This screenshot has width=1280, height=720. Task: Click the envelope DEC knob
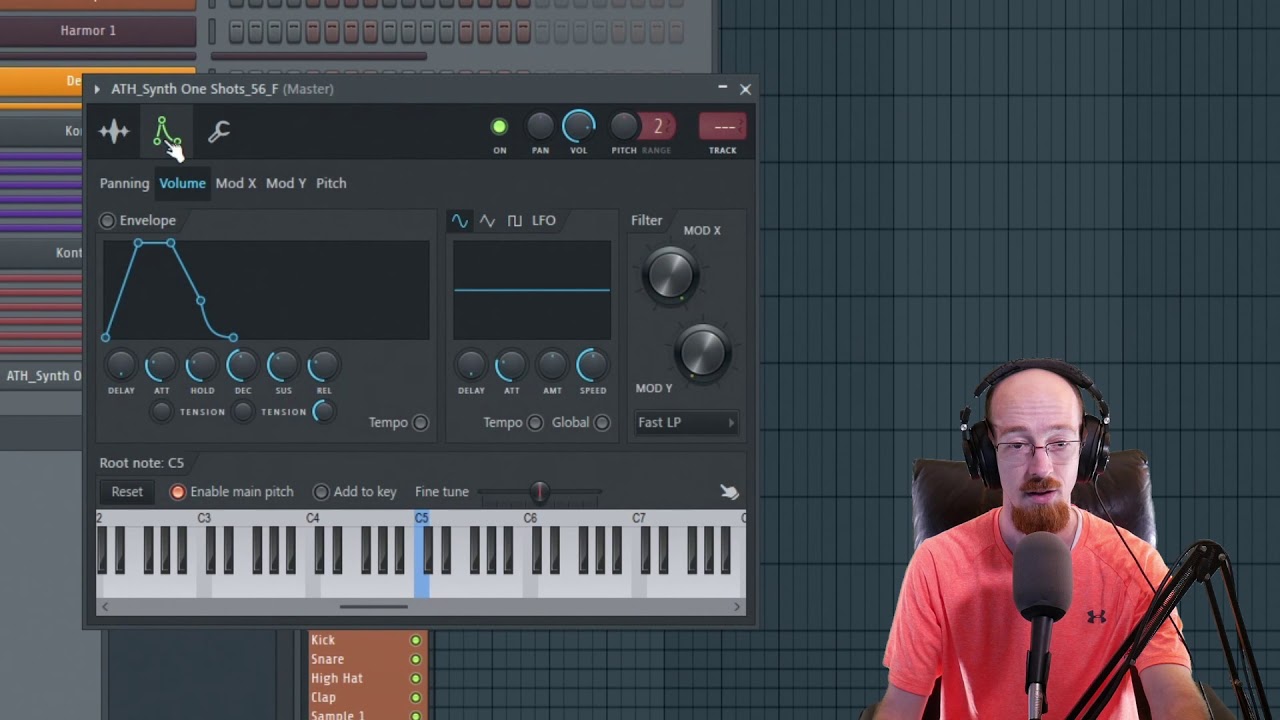pyautogui.click(x=243, y=366)
